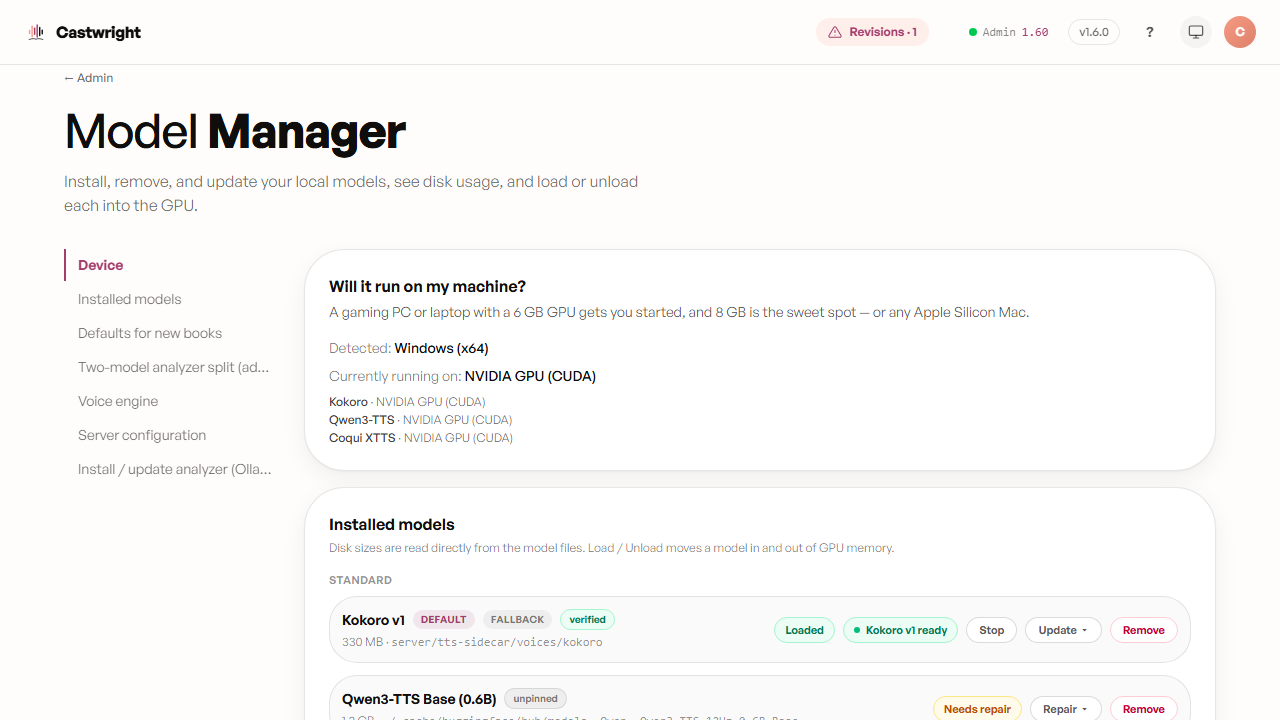Select Defaults for new books section

150,333
